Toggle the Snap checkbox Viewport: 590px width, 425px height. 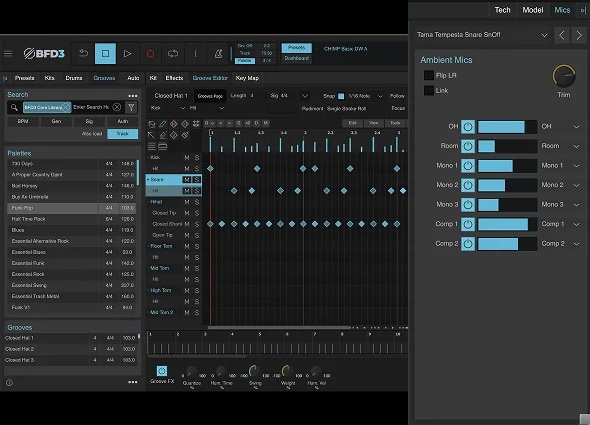pos(341,96)
